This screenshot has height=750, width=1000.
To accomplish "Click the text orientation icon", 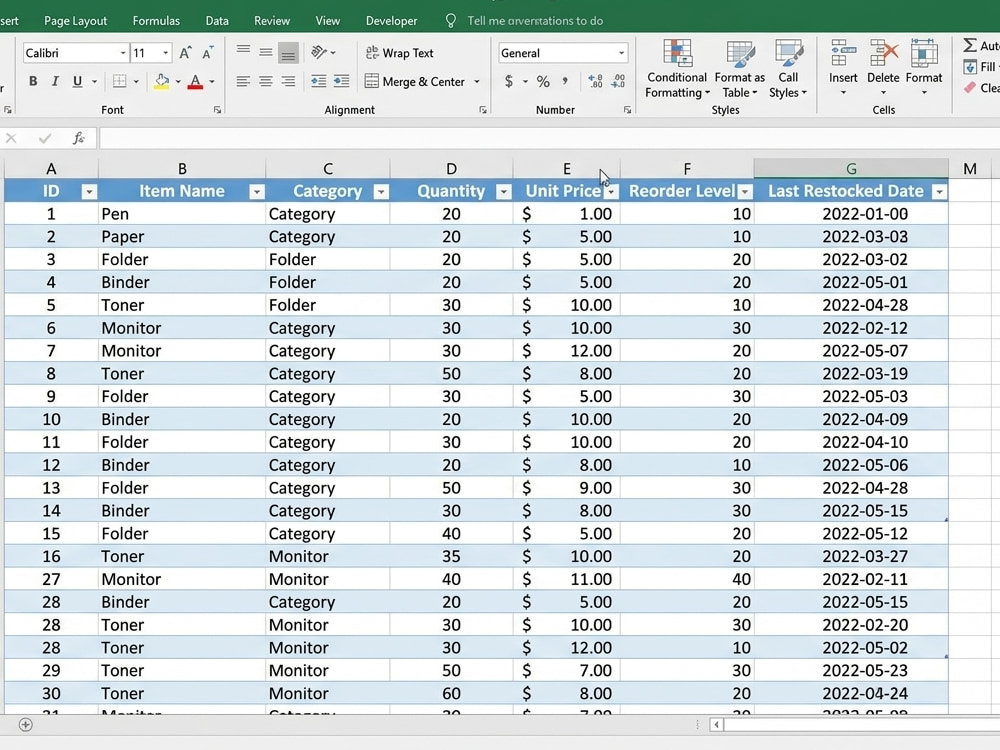I will click(319, 52).
